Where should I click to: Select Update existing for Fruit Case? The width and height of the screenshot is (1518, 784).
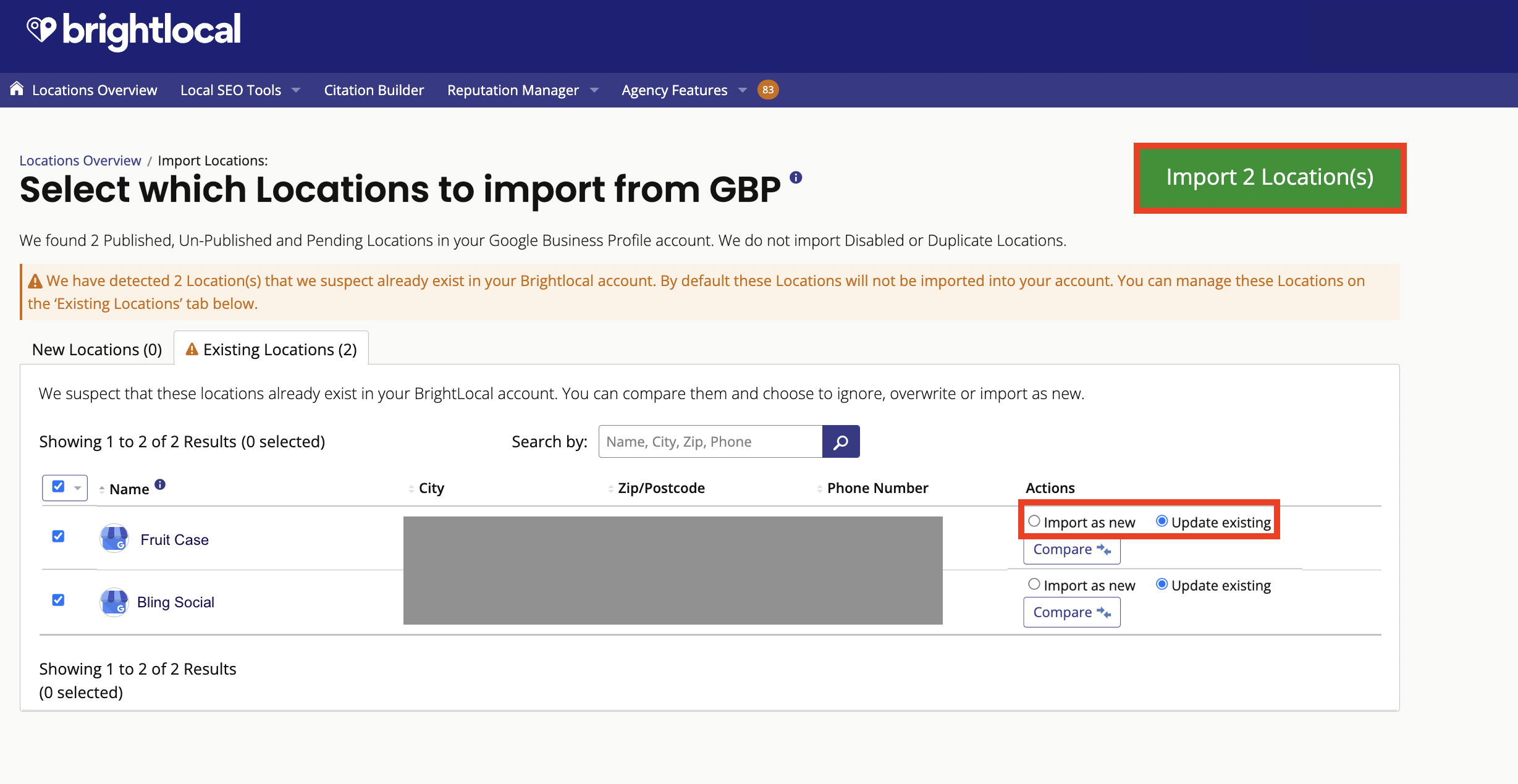click(1162, 521)
